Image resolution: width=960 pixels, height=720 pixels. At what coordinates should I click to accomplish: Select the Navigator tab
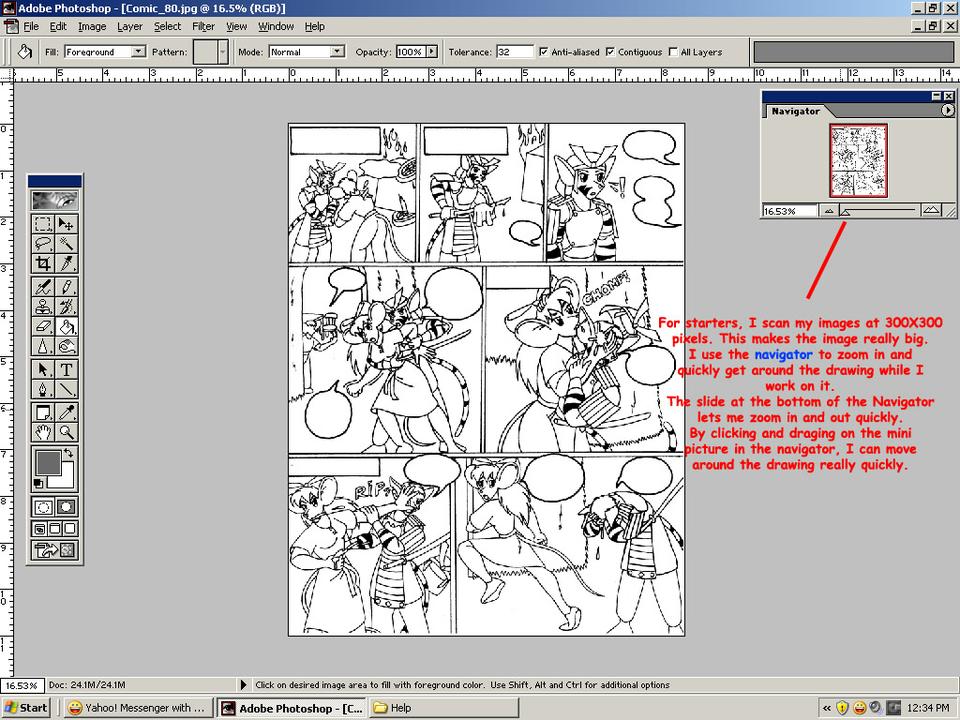tap(795, 111)
